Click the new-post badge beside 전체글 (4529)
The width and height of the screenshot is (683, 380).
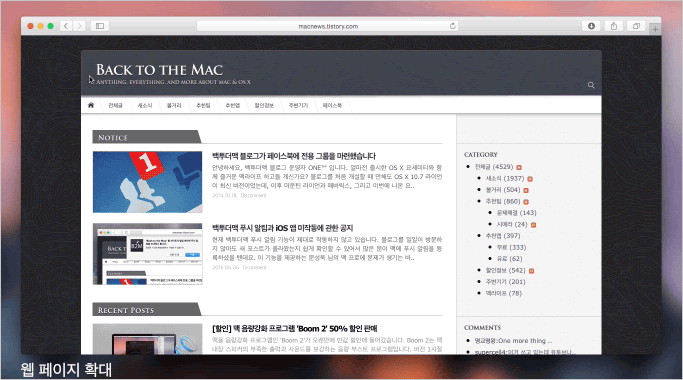point(519,167)
